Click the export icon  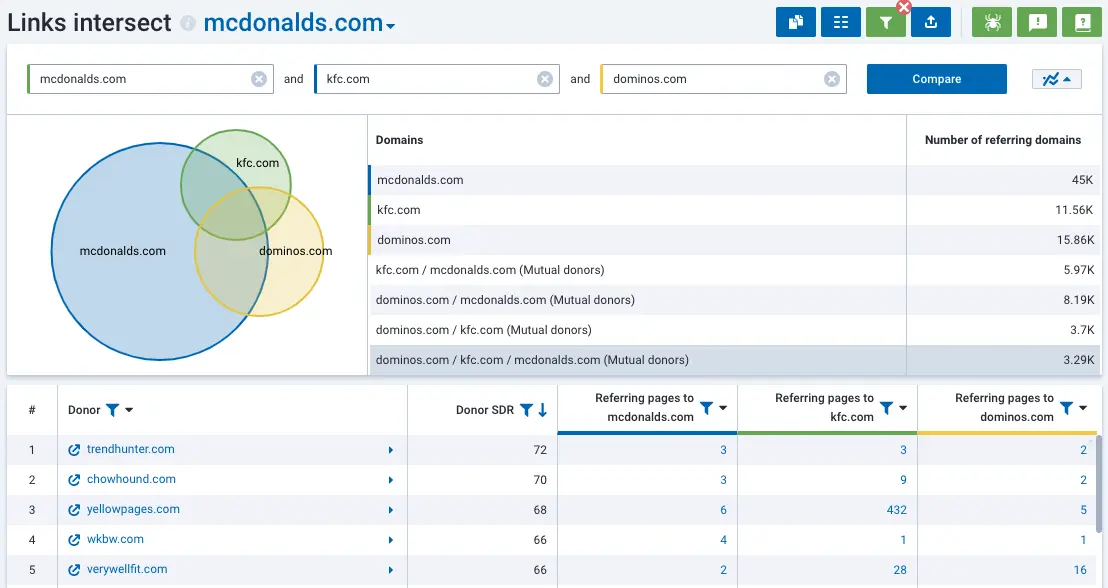[931, 21]
